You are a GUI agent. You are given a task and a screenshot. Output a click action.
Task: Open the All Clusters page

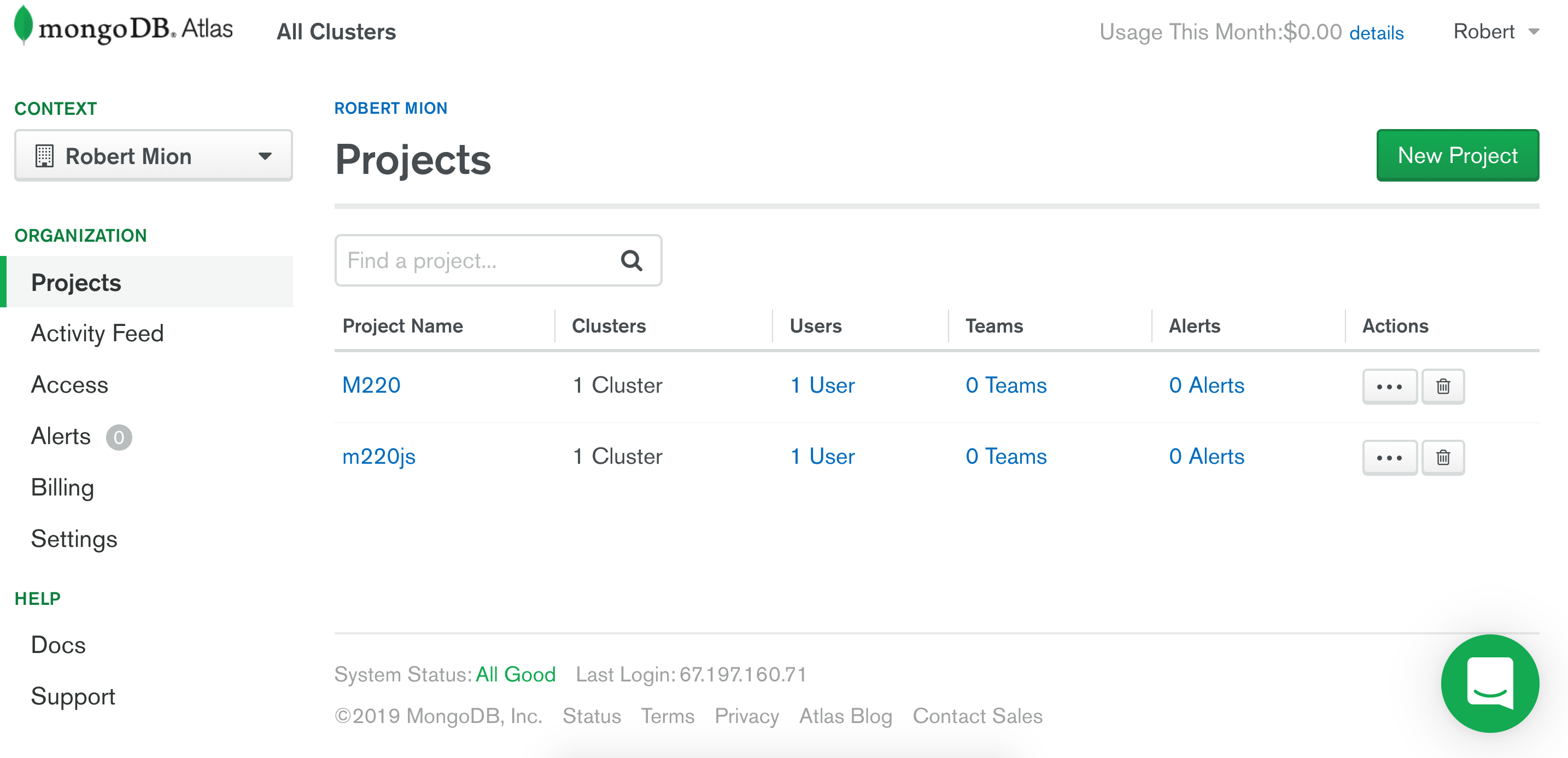336,32
